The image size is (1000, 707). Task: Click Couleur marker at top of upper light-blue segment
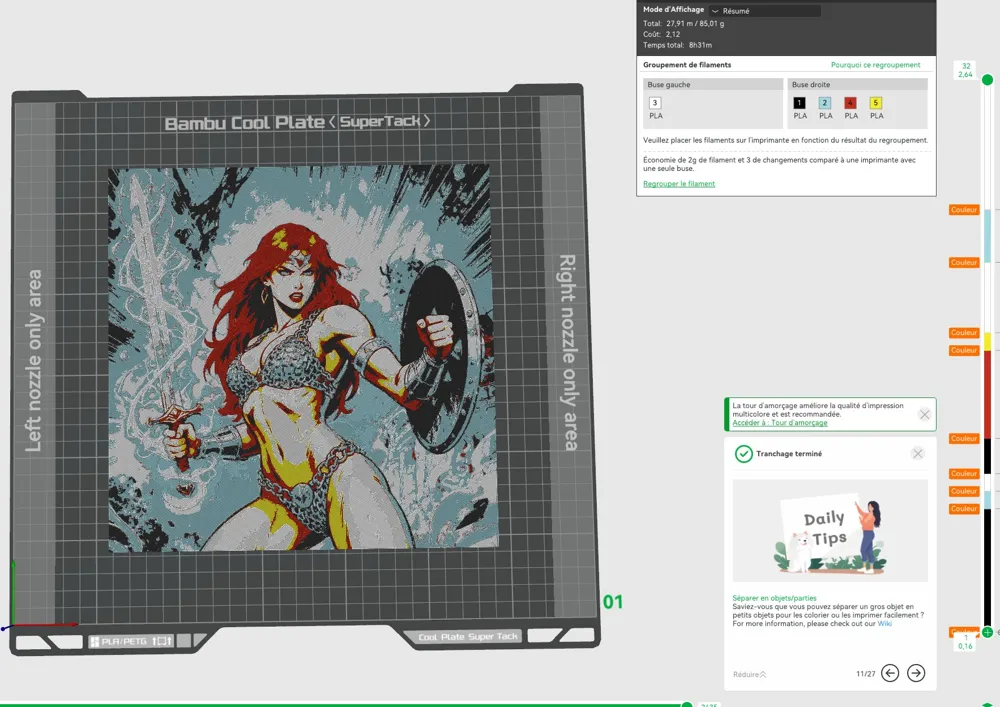click(964, 210)
